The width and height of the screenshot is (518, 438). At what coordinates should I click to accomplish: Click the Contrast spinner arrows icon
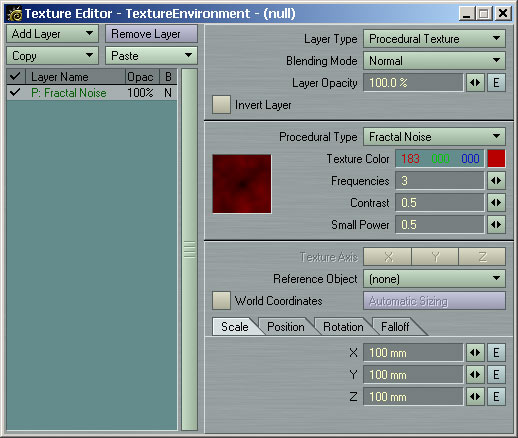[496, 203]
